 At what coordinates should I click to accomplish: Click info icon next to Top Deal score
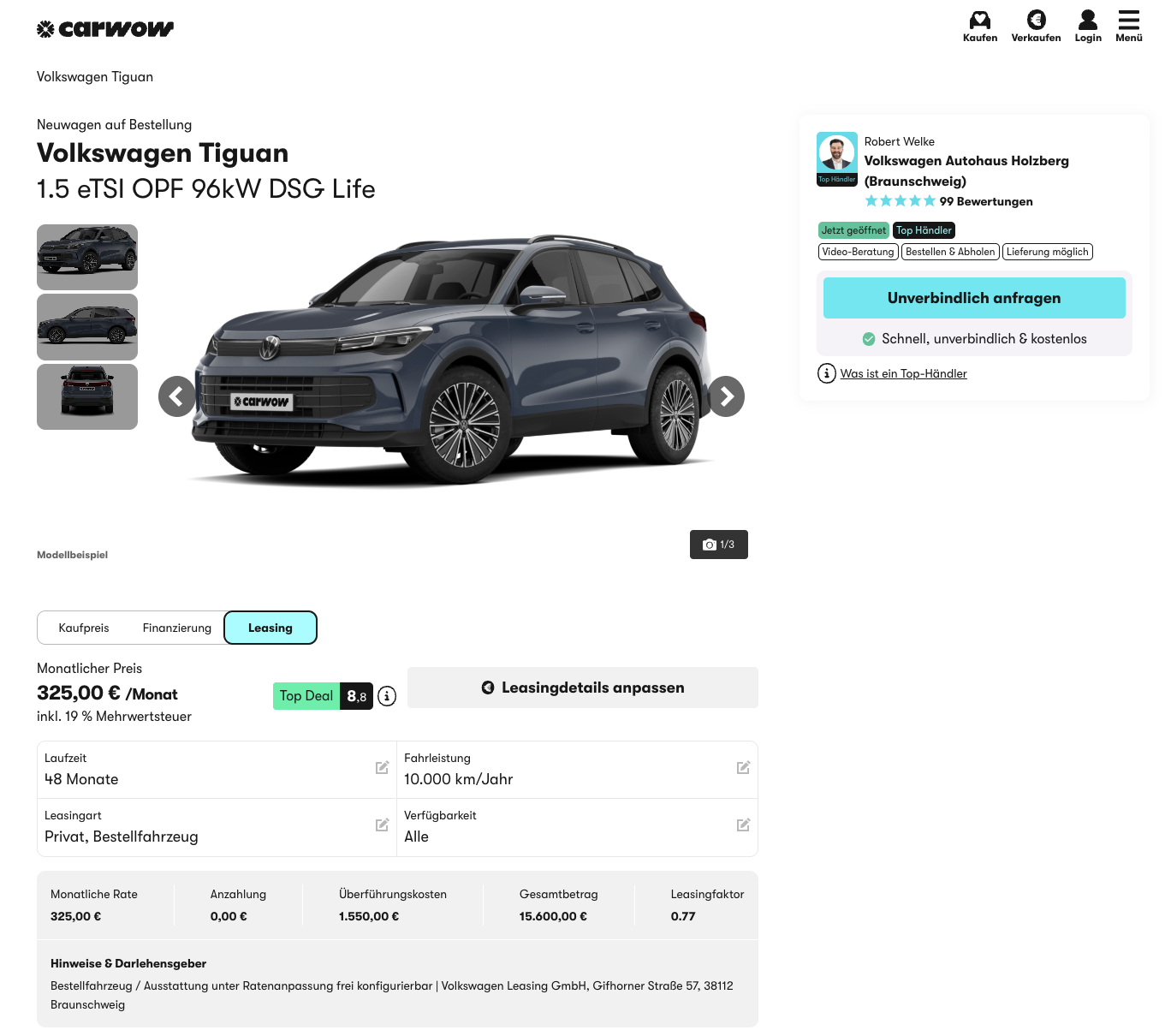click(x=387, y=696)
